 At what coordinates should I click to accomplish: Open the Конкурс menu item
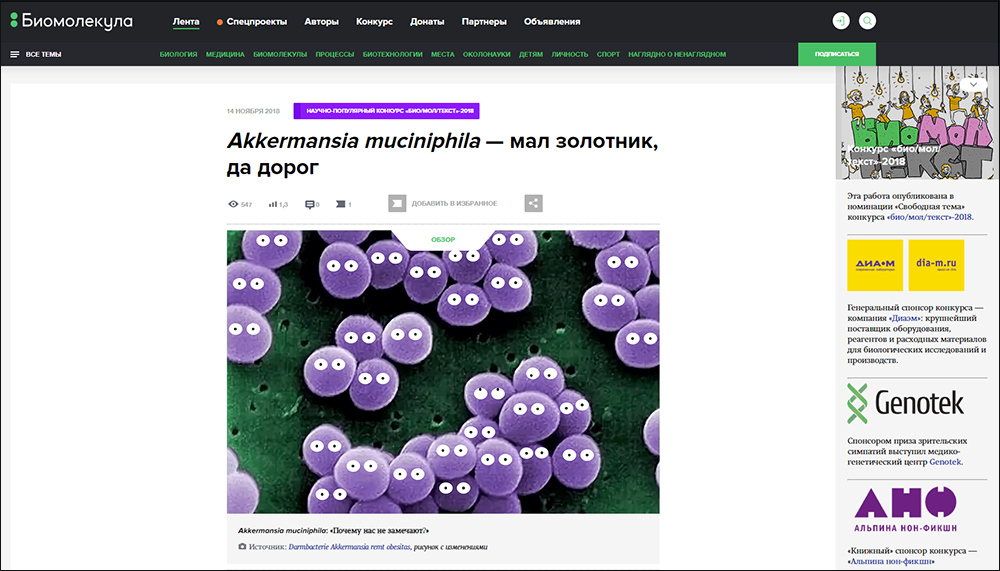pyautogui.click(x=374, y=22)
